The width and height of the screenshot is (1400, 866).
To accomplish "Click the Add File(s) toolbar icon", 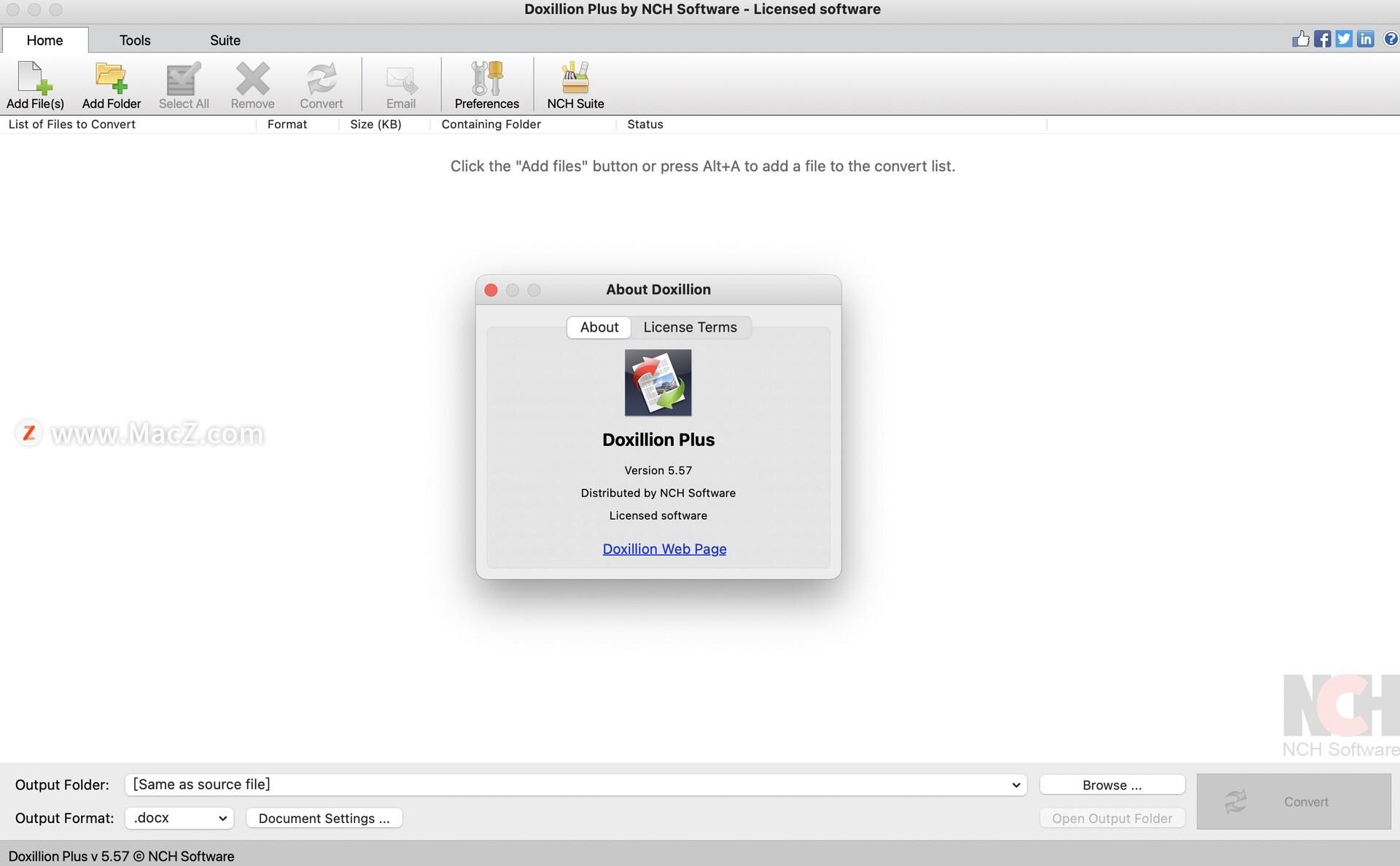I will pos(35,85).
